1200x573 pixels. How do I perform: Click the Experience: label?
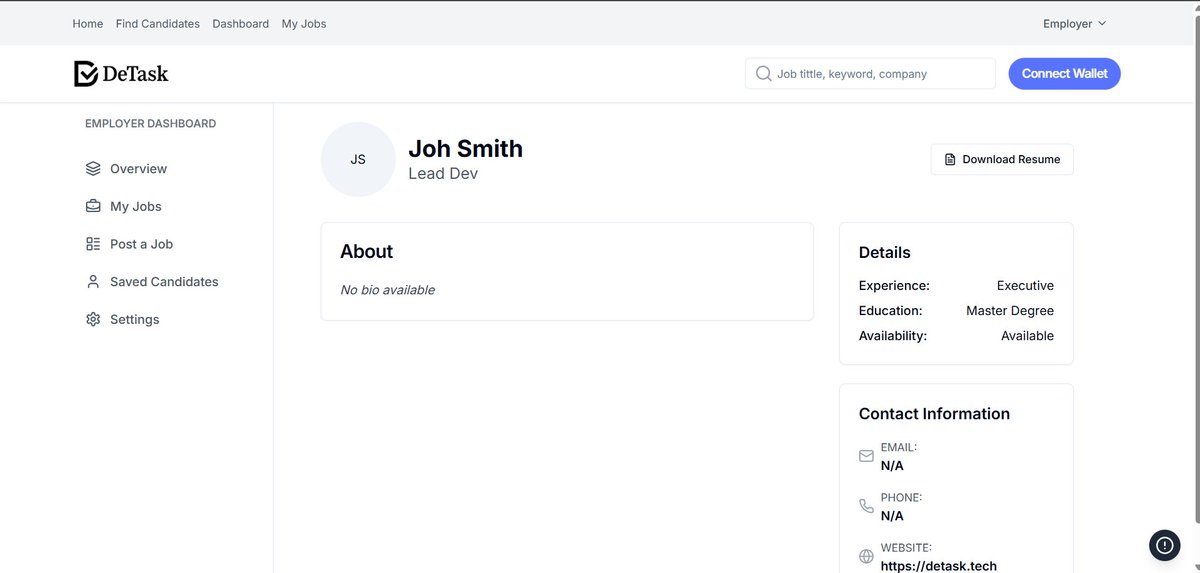point(894,285)
